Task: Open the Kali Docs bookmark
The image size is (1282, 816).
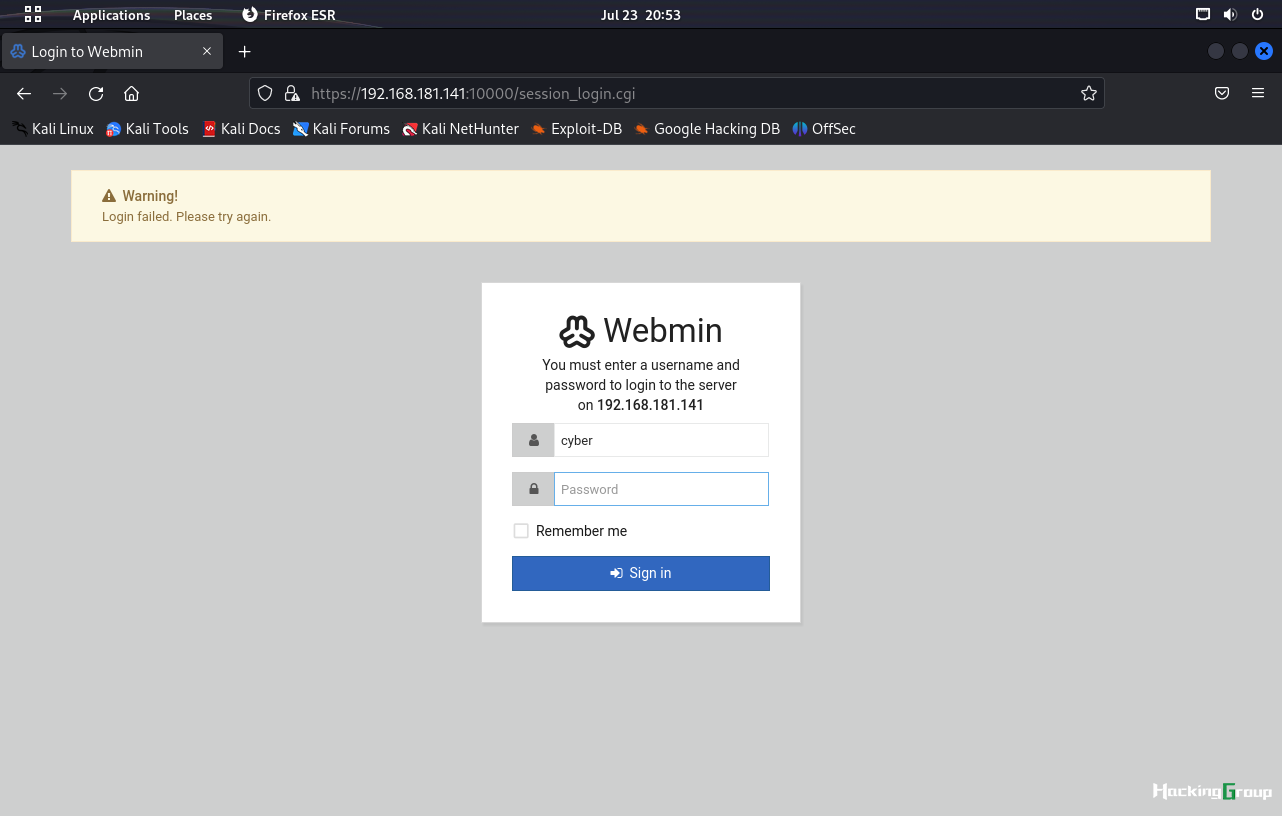Action: [241, 129]
